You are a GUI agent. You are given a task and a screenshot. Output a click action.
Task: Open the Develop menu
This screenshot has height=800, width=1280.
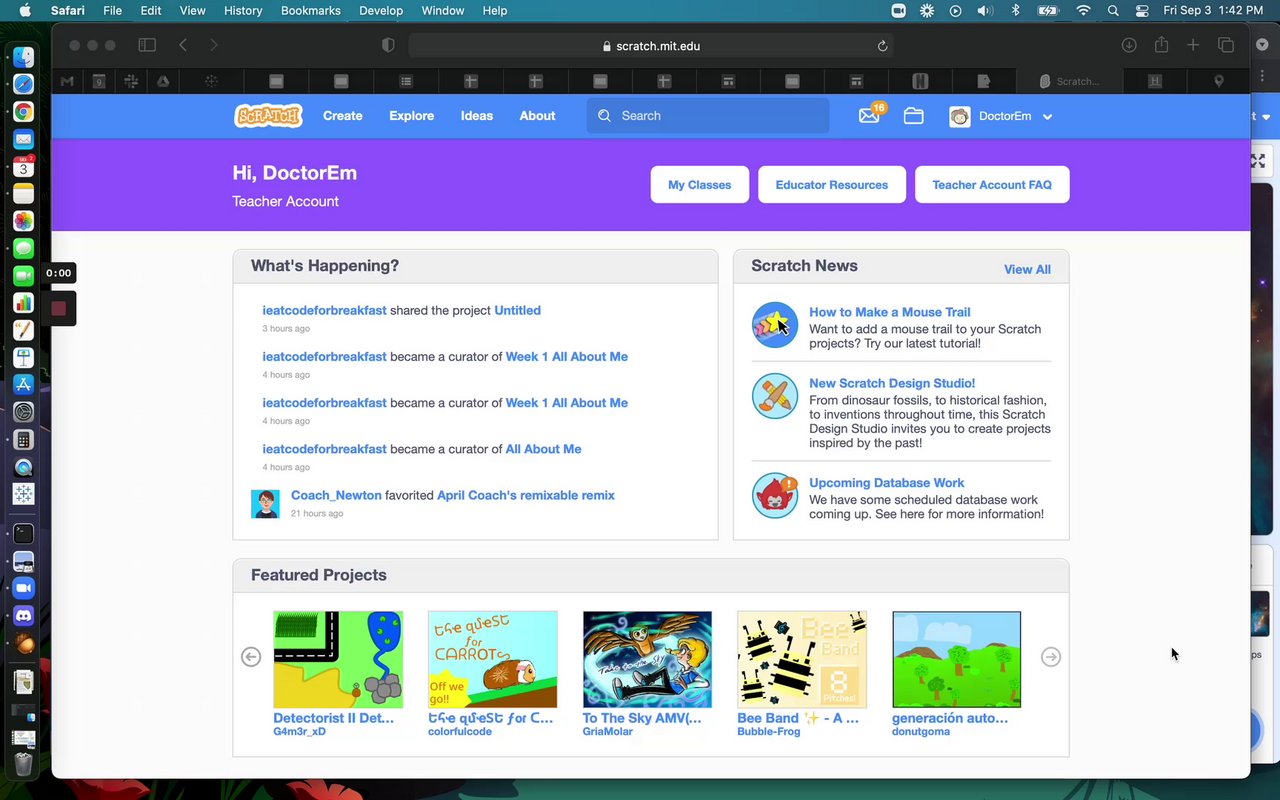pos(381,10)
